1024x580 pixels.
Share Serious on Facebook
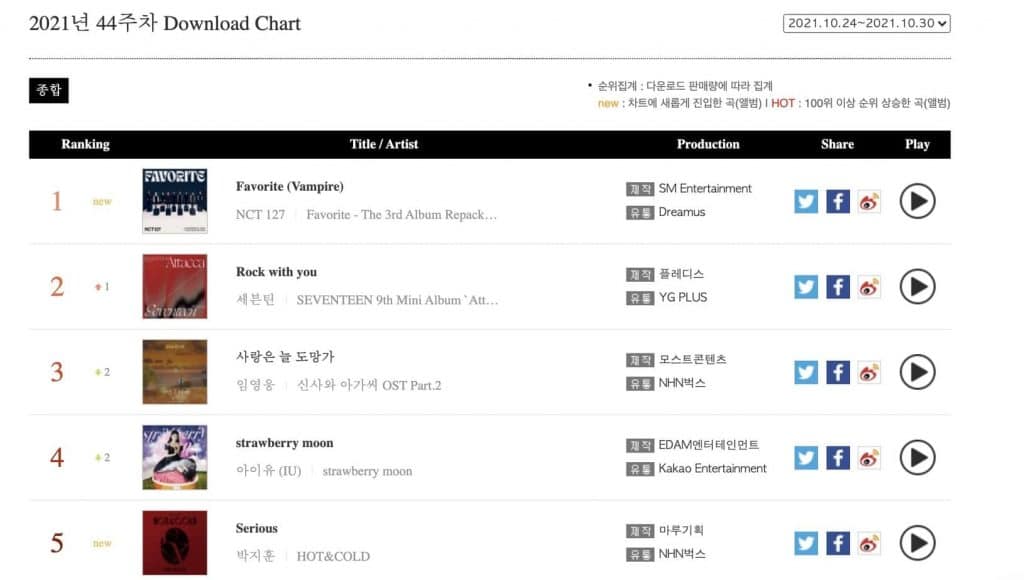(838, 543)
